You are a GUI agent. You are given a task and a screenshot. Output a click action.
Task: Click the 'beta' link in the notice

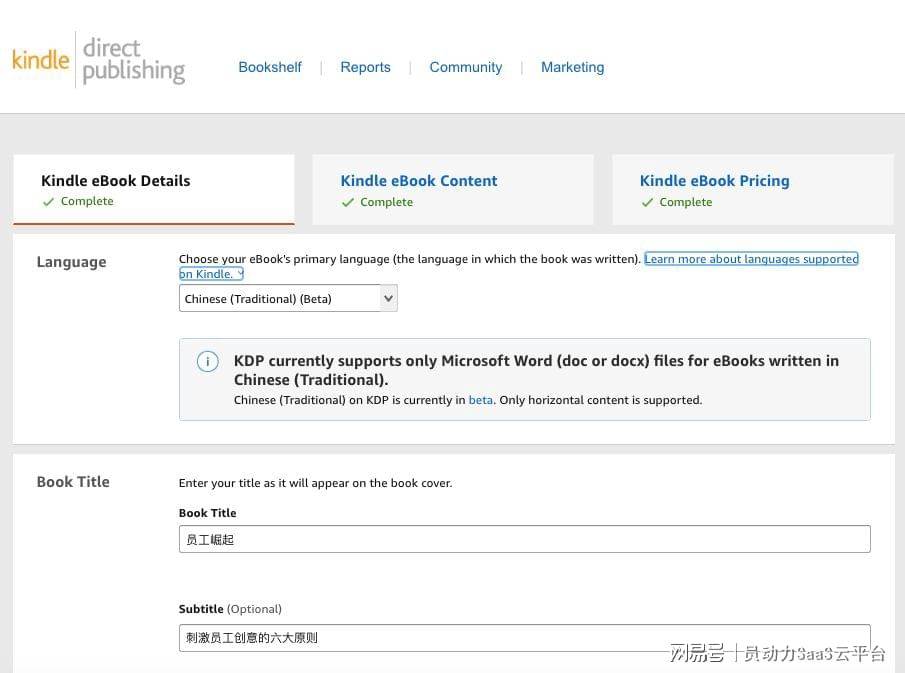481,400
